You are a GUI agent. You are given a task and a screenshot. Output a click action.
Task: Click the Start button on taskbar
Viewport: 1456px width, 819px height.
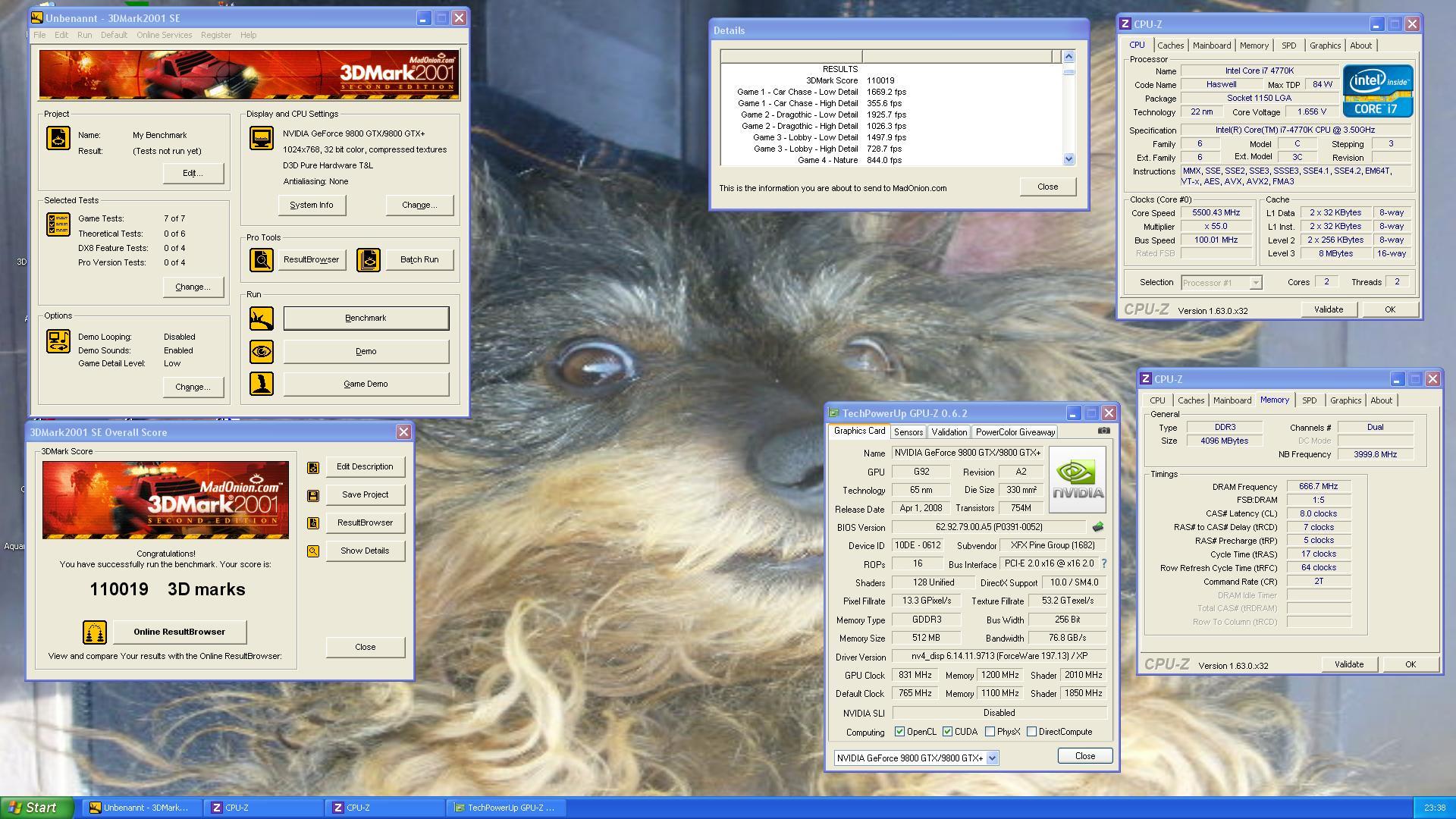[37, 808]
